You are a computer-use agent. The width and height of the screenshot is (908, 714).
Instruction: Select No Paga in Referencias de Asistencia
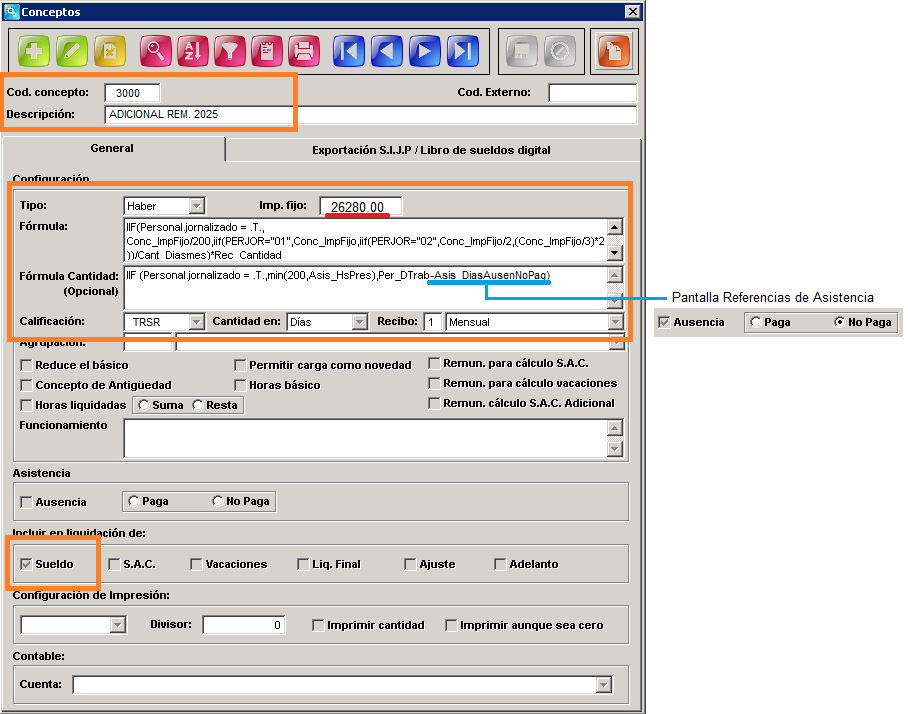point(840,321)
